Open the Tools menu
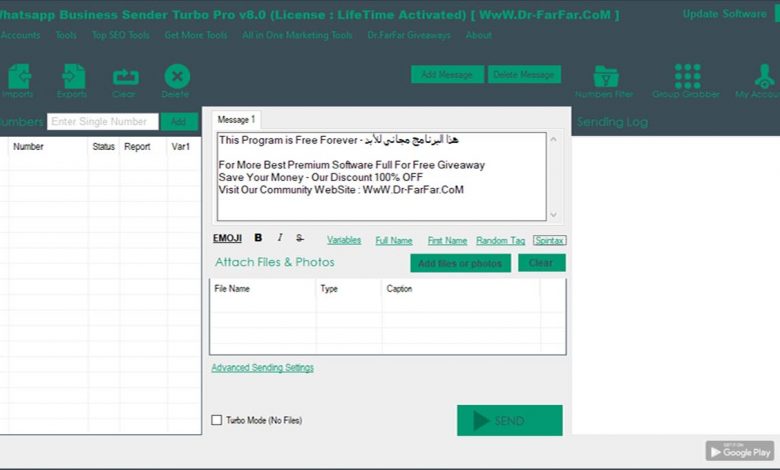 pos(66,35)
